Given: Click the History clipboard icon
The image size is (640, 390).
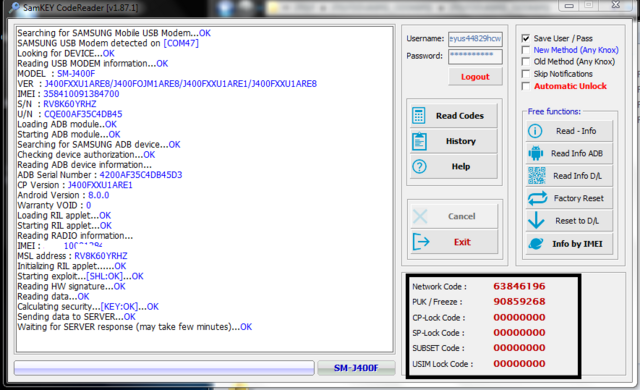Looking at the screenshot, I should [x=419, y=141].
